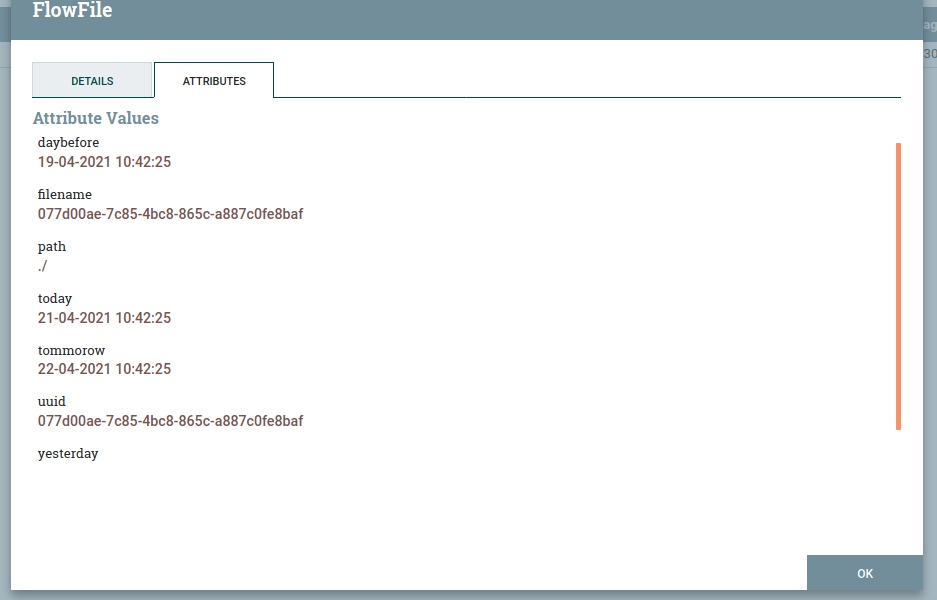Click the daybefore value 19-04-2021 10:42:25
The width and height of the screenshot is (937, 600).
(x=104, y=162)
